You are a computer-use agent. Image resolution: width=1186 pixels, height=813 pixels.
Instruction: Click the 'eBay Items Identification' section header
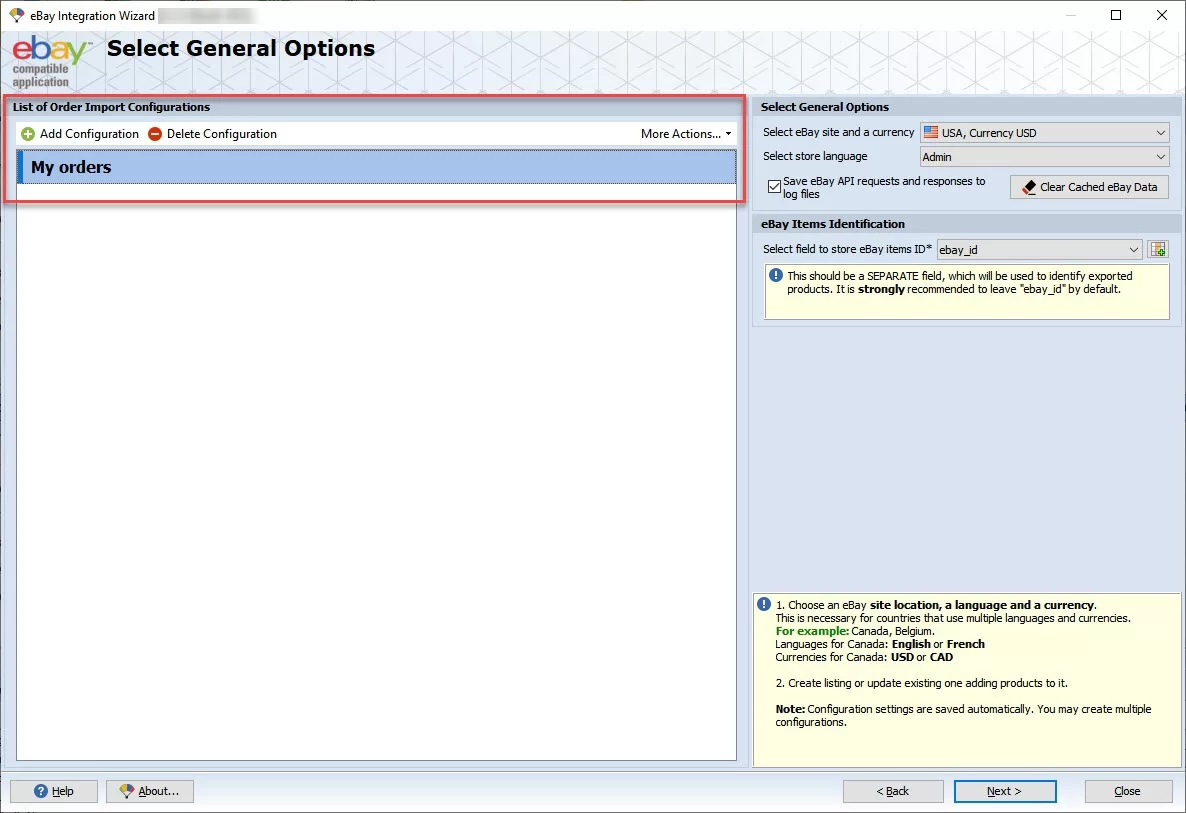[x=833, y=224]
